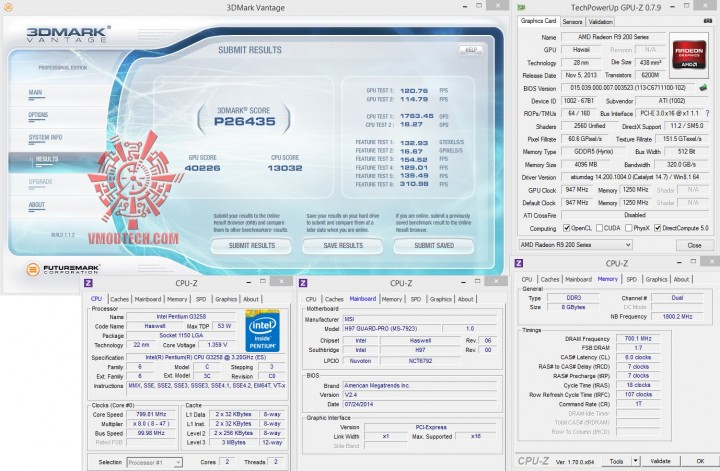Click the SUBMIT RESULTS button
This screenshot has height=471, width=720.
(x=252, y=246)
